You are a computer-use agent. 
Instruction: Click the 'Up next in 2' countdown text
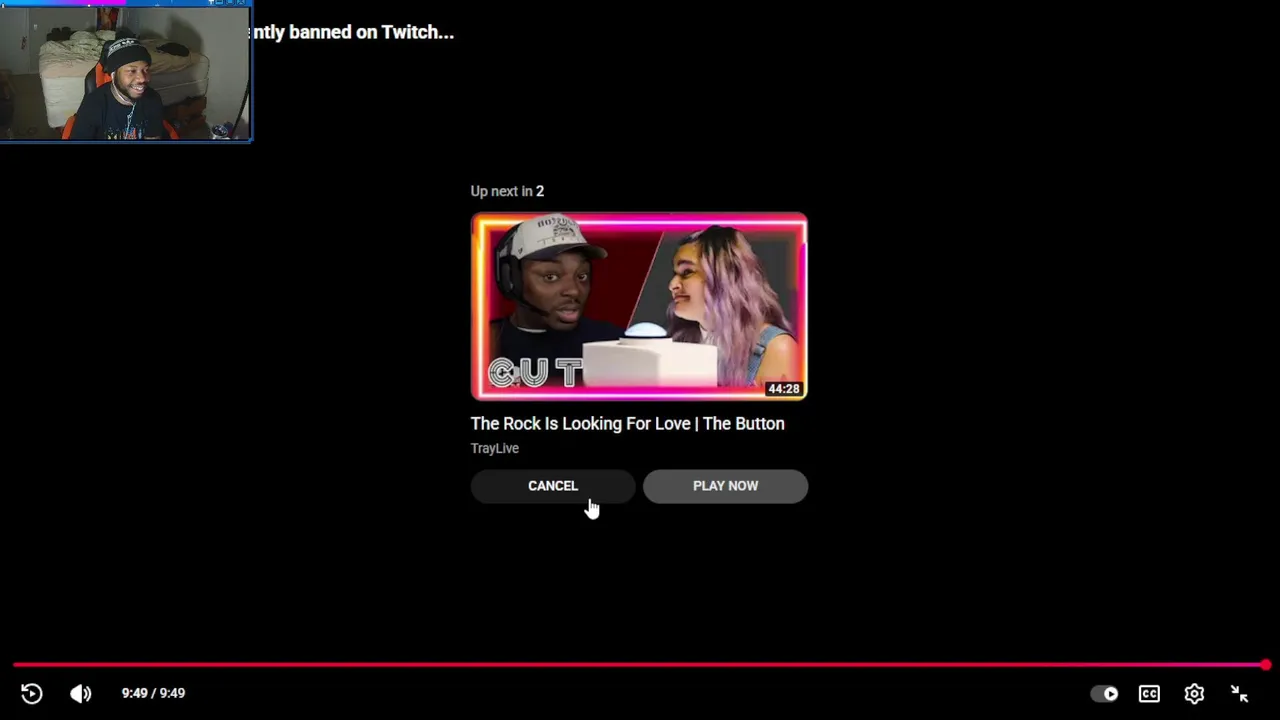[507, 191]
